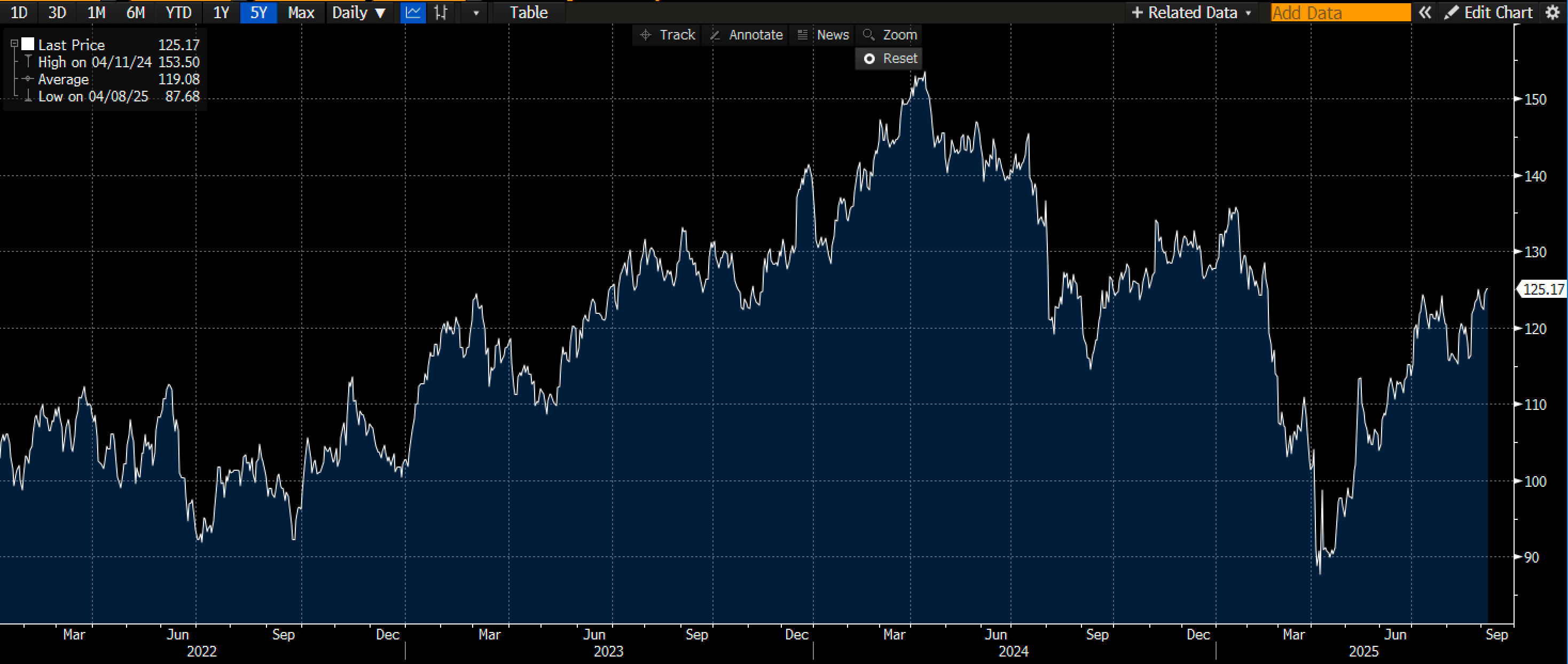Activate the Zoom magnifier tool
1568x664 pixels.
click(x=890, y=35)
